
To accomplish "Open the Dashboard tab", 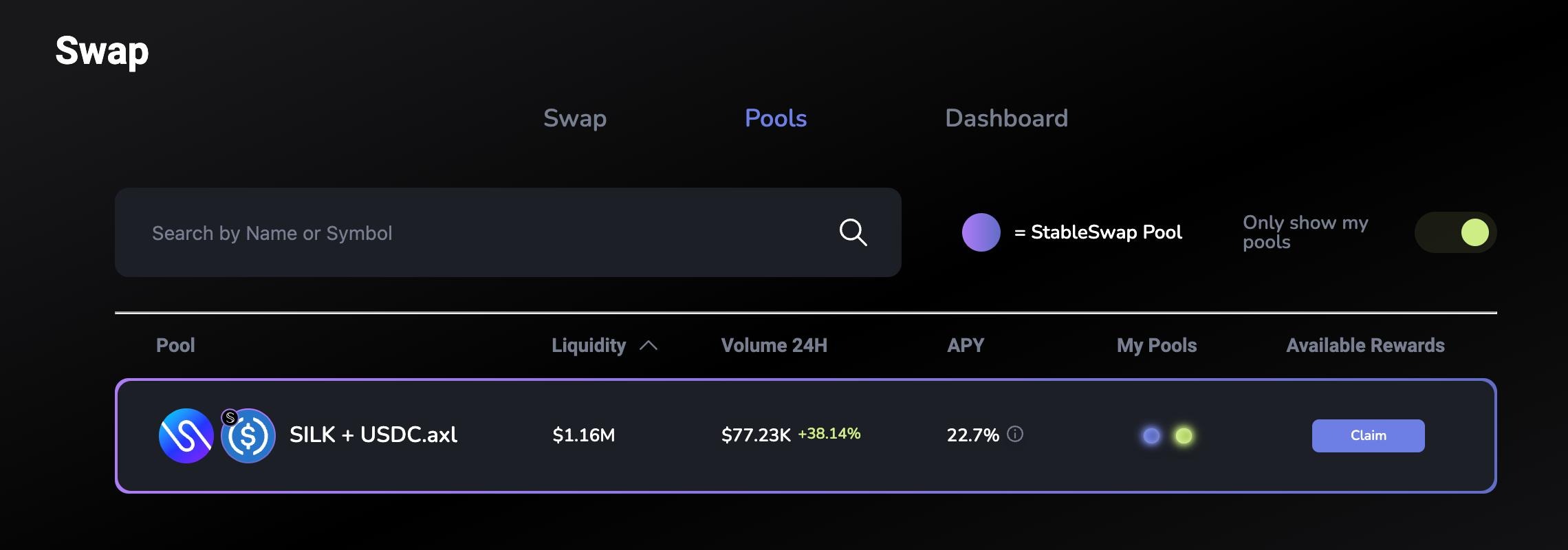I will [1006, 118].
